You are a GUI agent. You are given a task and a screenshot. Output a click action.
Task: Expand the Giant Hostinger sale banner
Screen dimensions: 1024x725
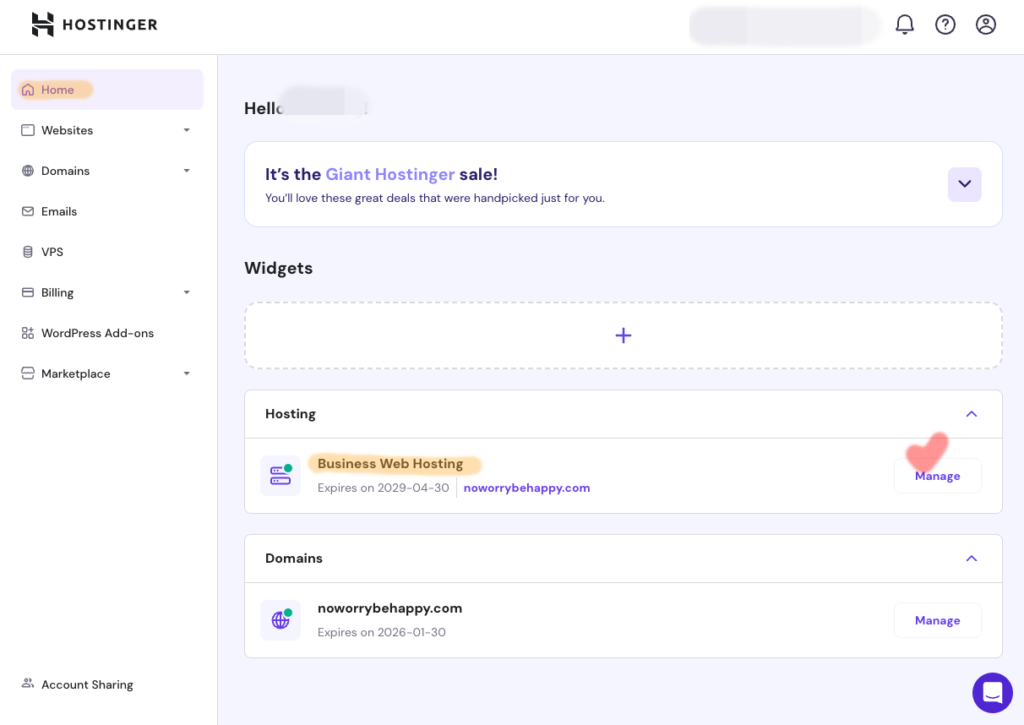965,184
